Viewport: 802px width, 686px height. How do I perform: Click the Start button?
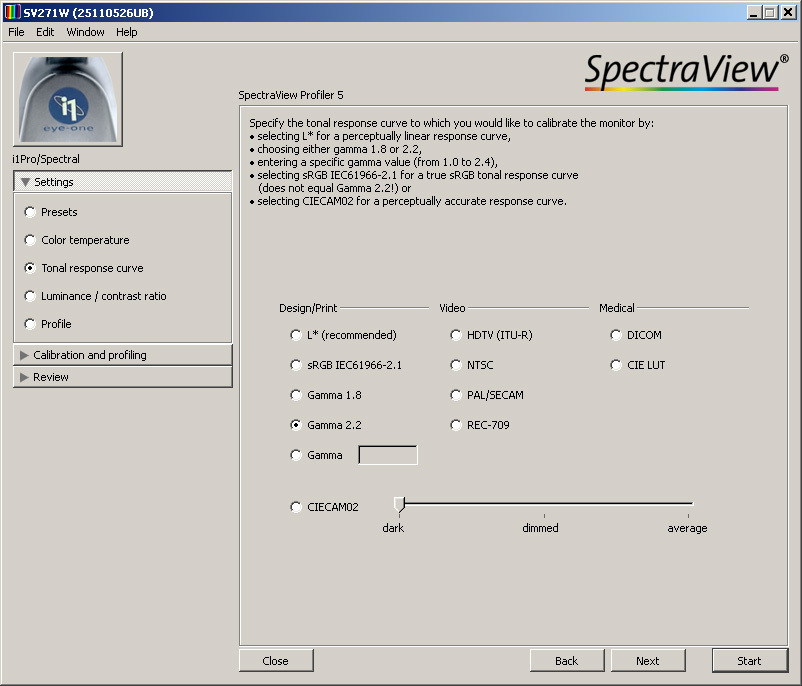749,661
